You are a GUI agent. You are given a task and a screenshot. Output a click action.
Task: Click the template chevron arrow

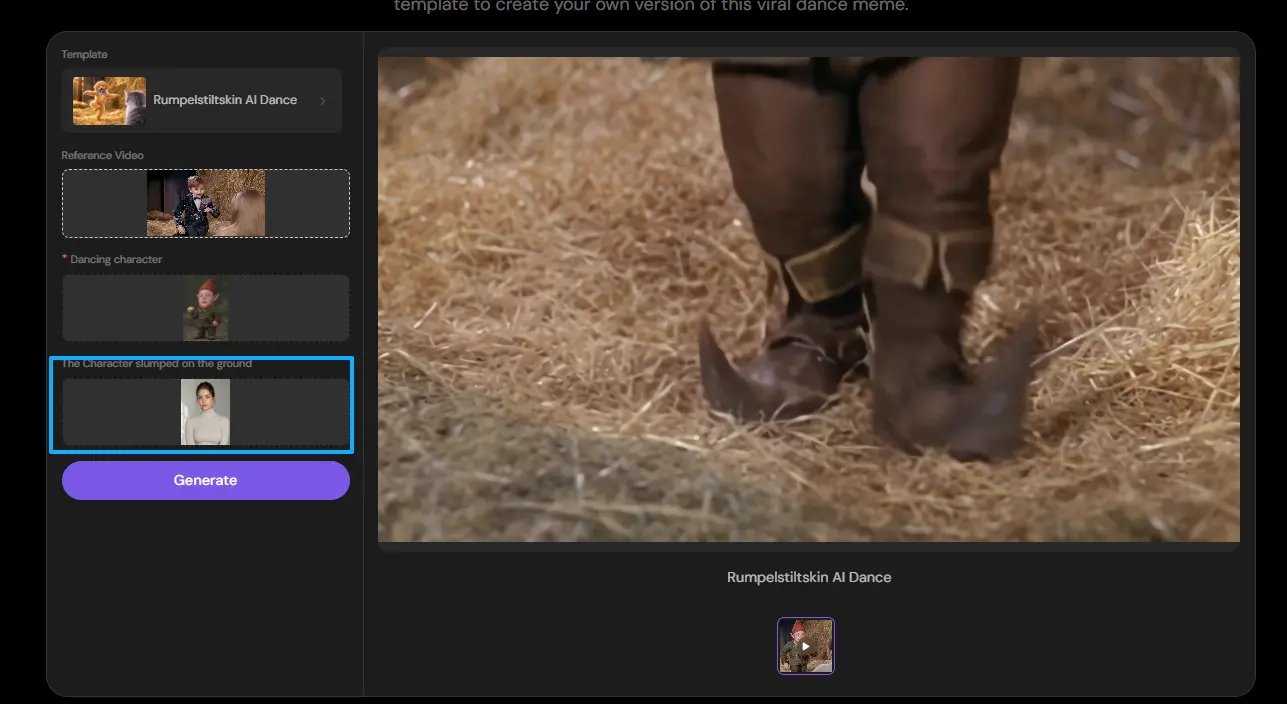(322, 101)
